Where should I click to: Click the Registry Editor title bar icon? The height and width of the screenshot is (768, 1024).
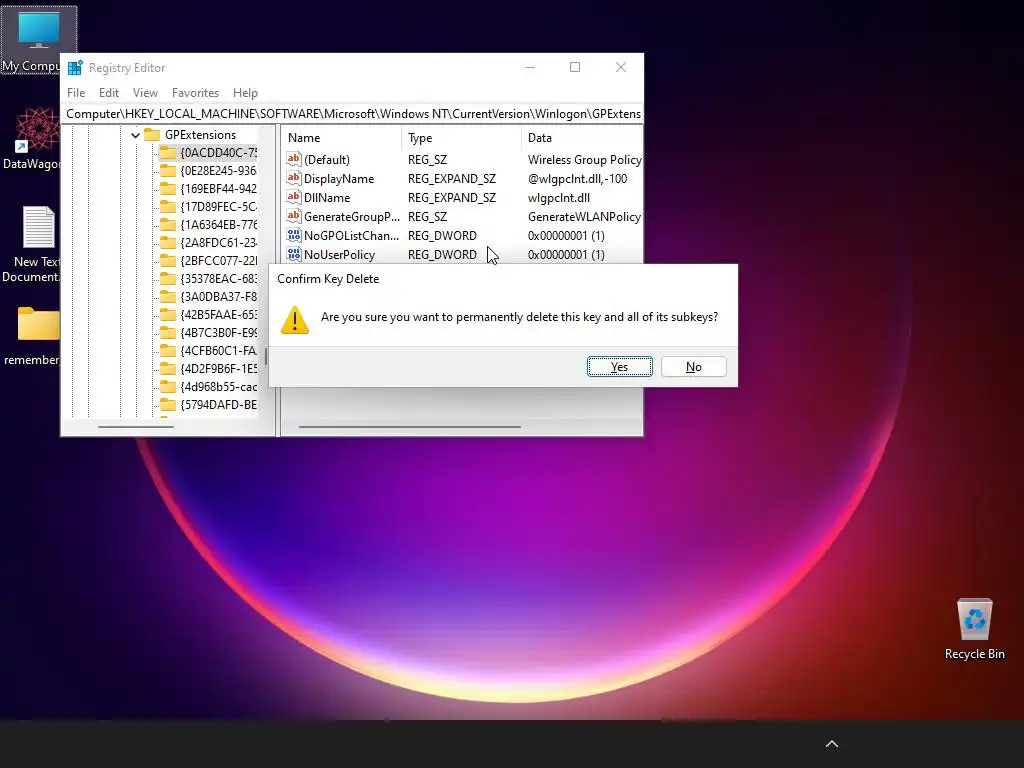[x=76, y=67]
